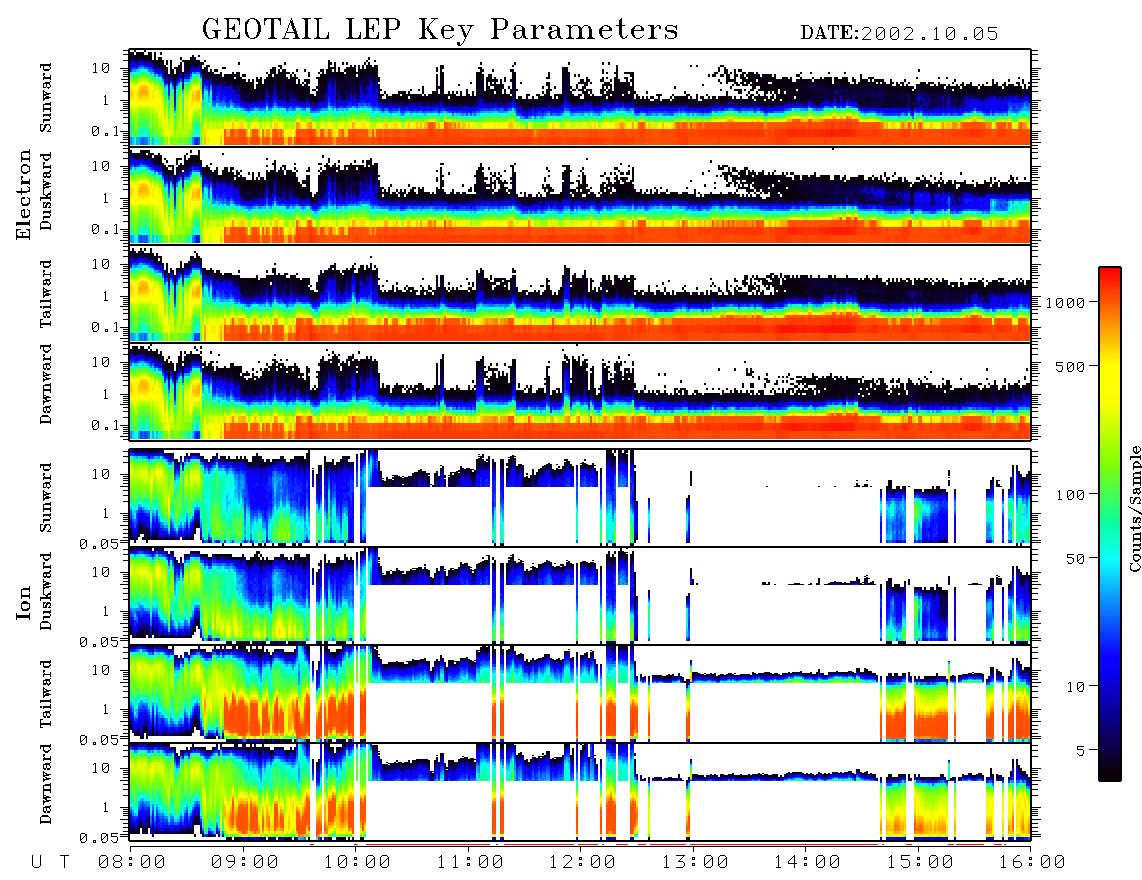Select the Electron Duskward panel label

pyautogui.click(x=46, y=191)
